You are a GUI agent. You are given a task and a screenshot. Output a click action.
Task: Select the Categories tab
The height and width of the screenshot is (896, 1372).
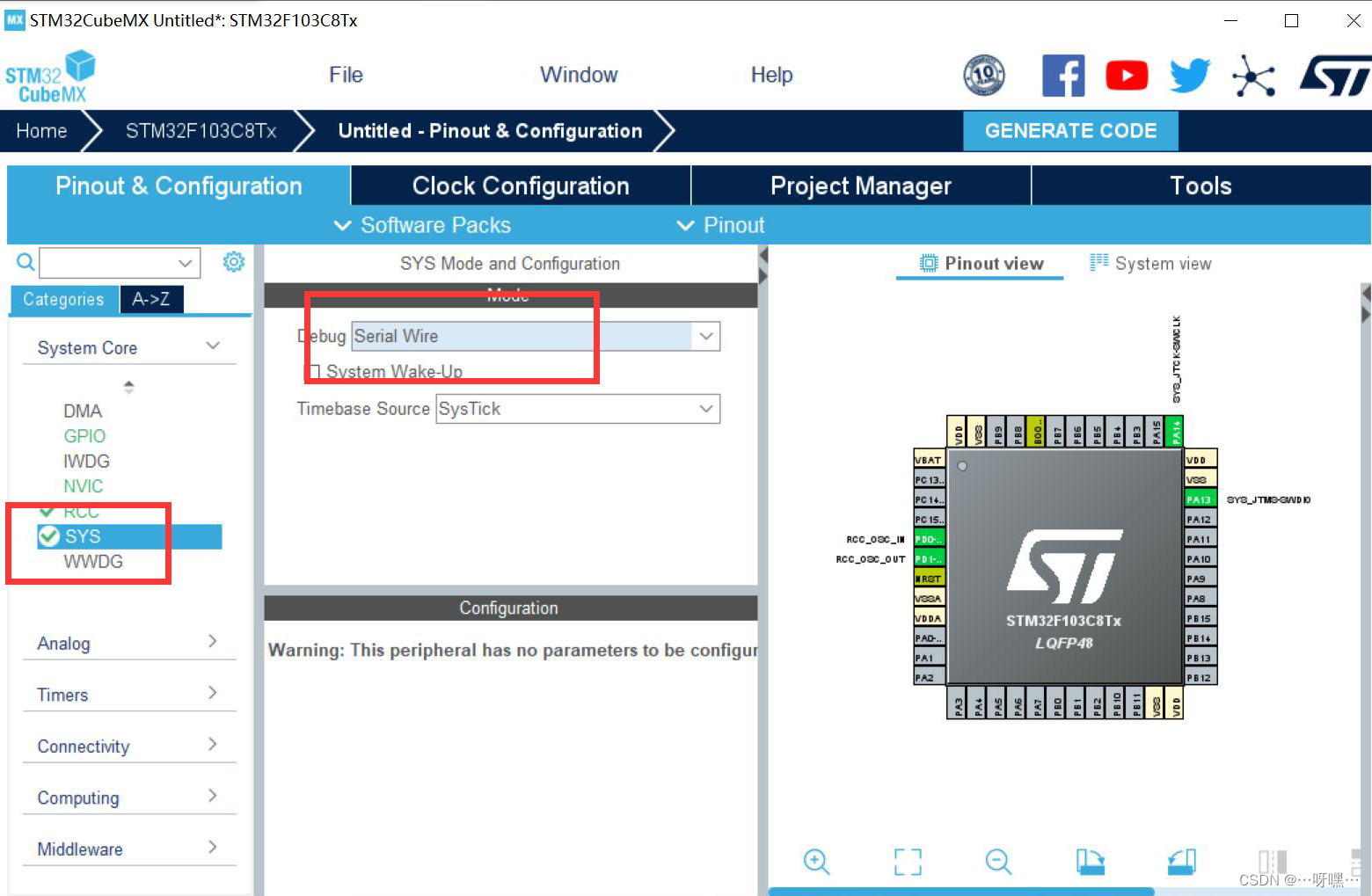(x=63, y=299)
